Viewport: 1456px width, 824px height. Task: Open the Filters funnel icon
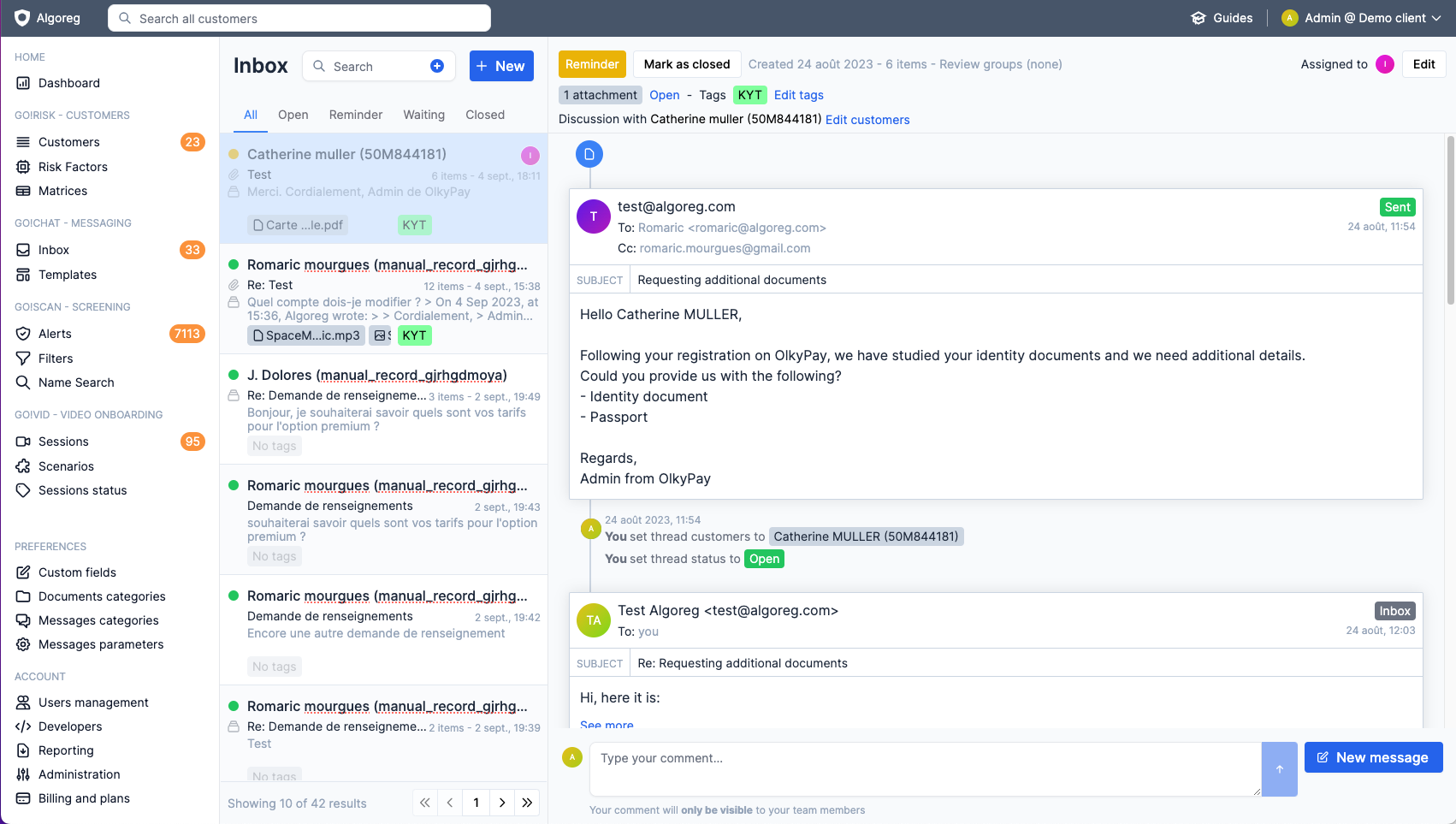(23, 359)
